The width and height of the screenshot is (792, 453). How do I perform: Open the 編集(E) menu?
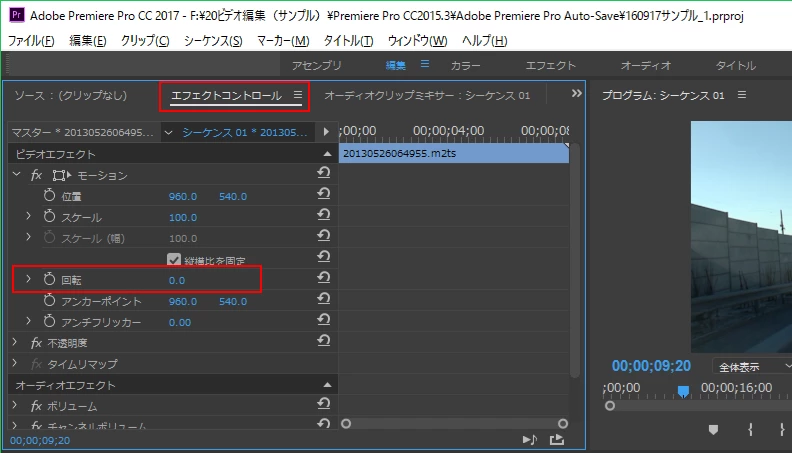click(x=88, y=41)
